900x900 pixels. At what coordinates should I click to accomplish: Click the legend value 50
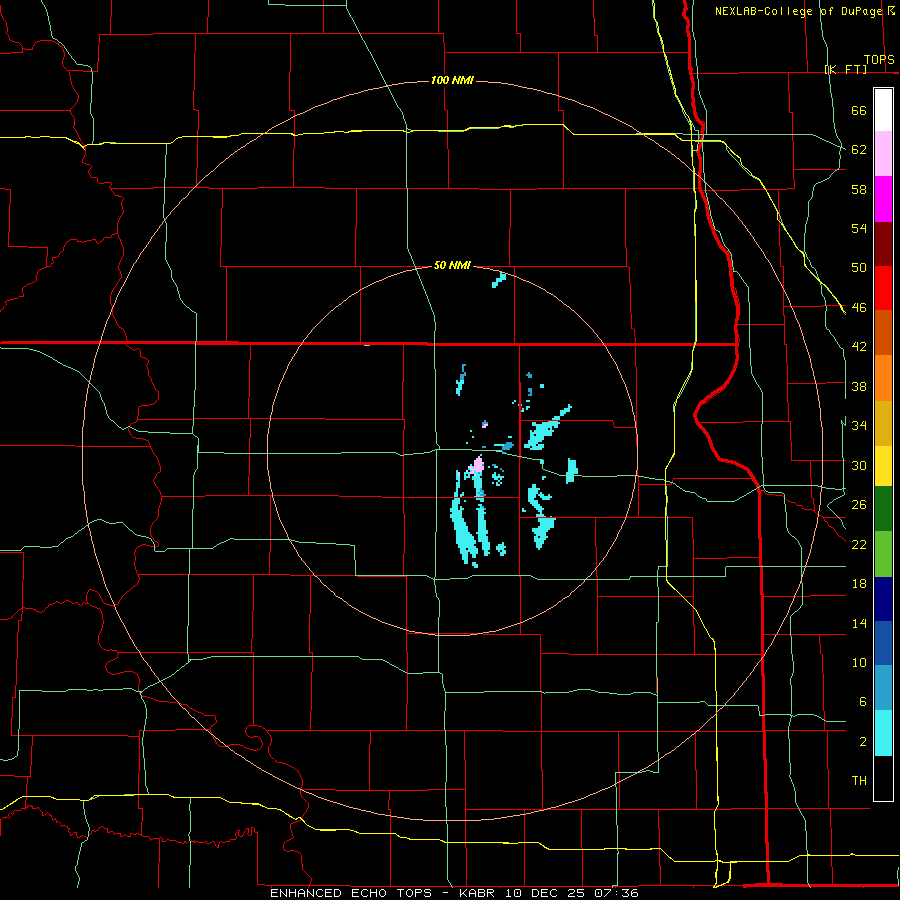[859, 268]
